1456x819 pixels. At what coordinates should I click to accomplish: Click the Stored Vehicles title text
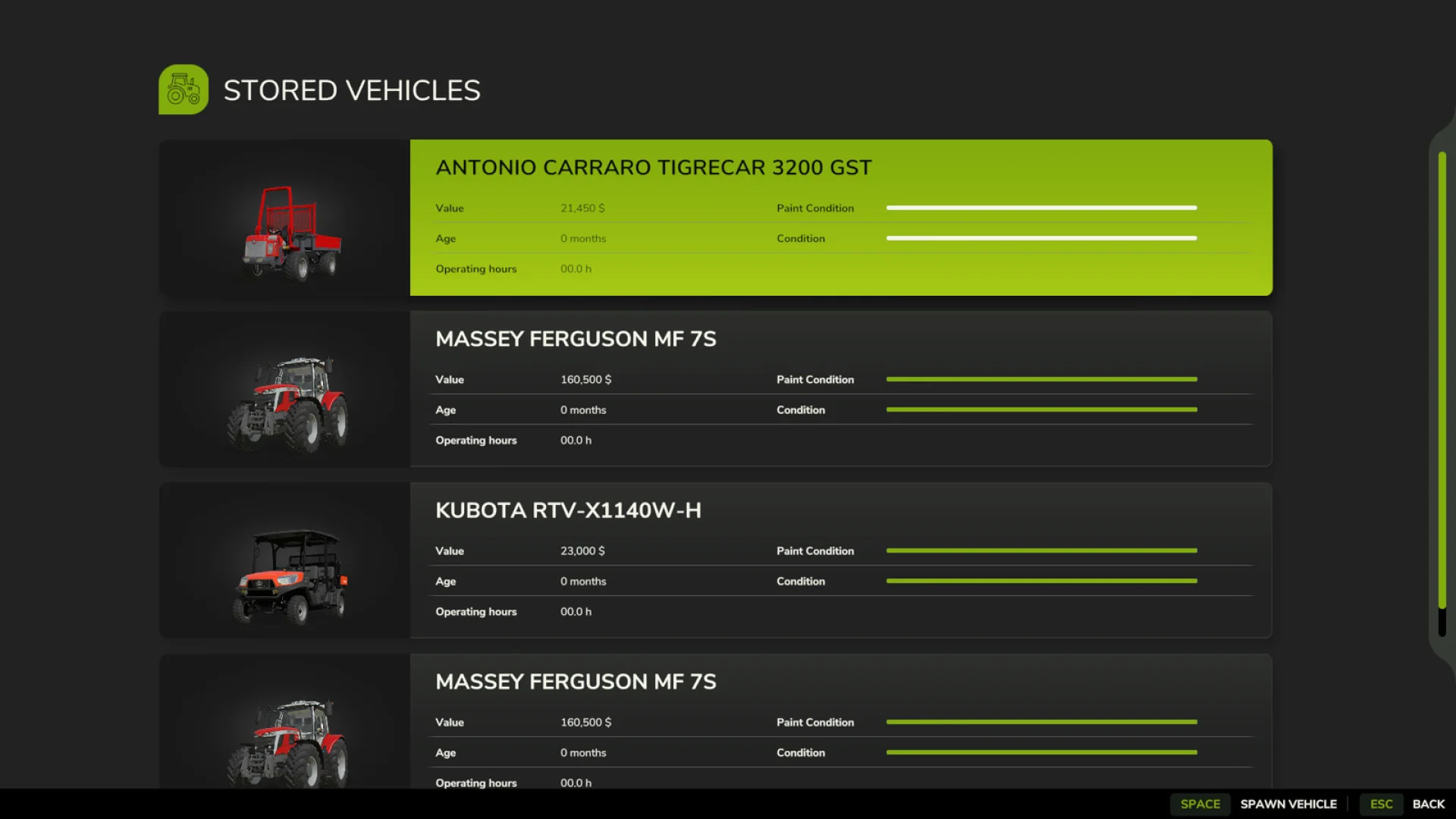point(352,89)
